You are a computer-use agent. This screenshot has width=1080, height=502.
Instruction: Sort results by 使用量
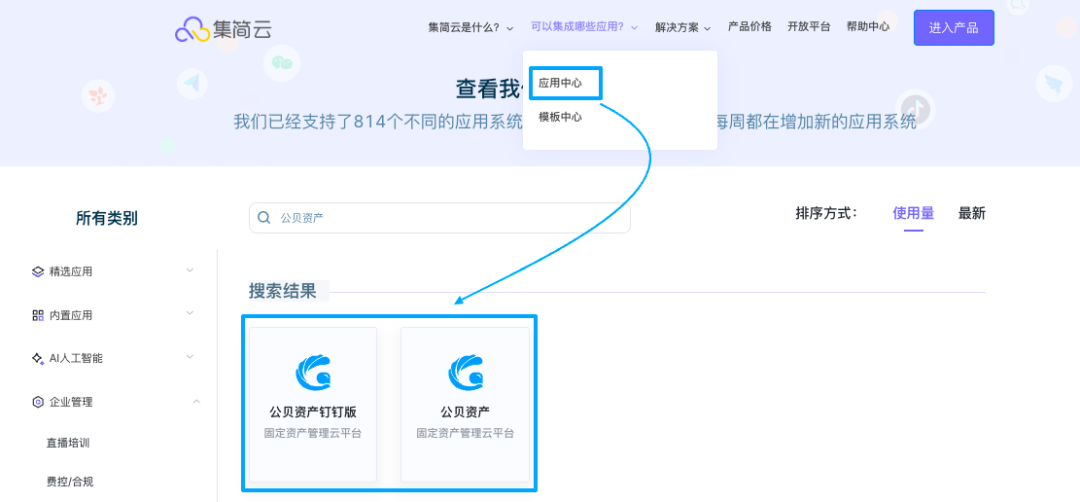tap(913, 213)
